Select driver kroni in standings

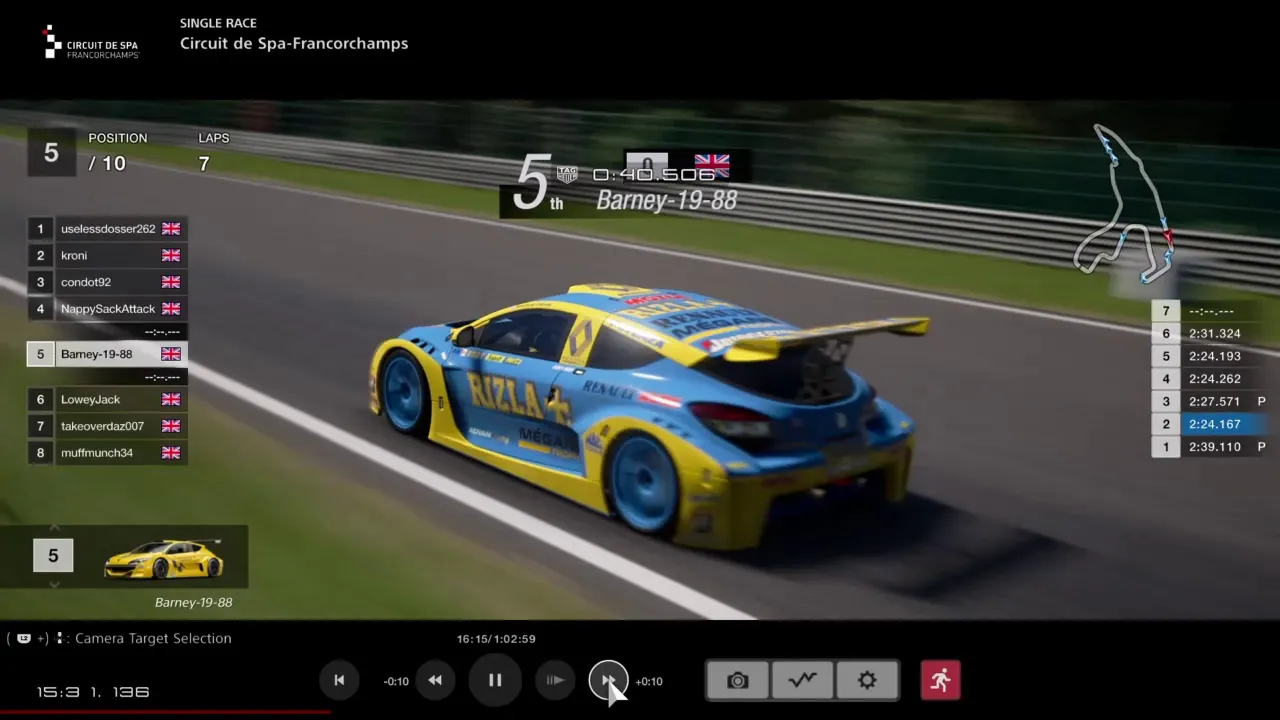(107, 256)
